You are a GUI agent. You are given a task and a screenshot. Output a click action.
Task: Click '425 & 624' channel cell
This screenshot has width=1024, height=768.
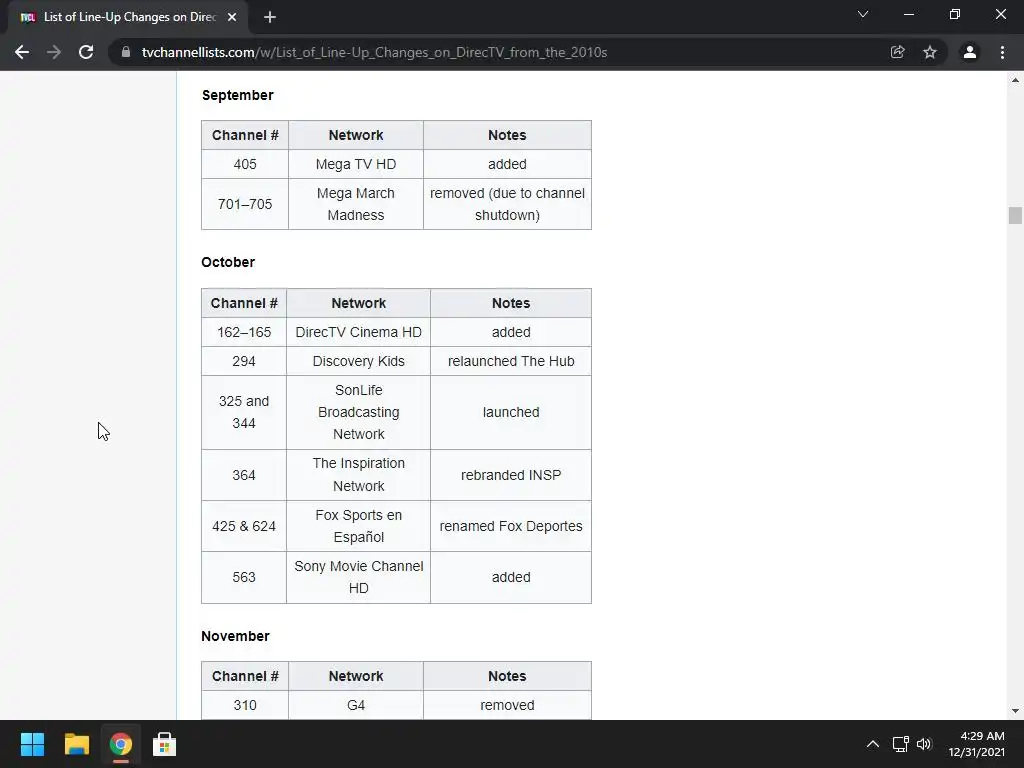244,526
